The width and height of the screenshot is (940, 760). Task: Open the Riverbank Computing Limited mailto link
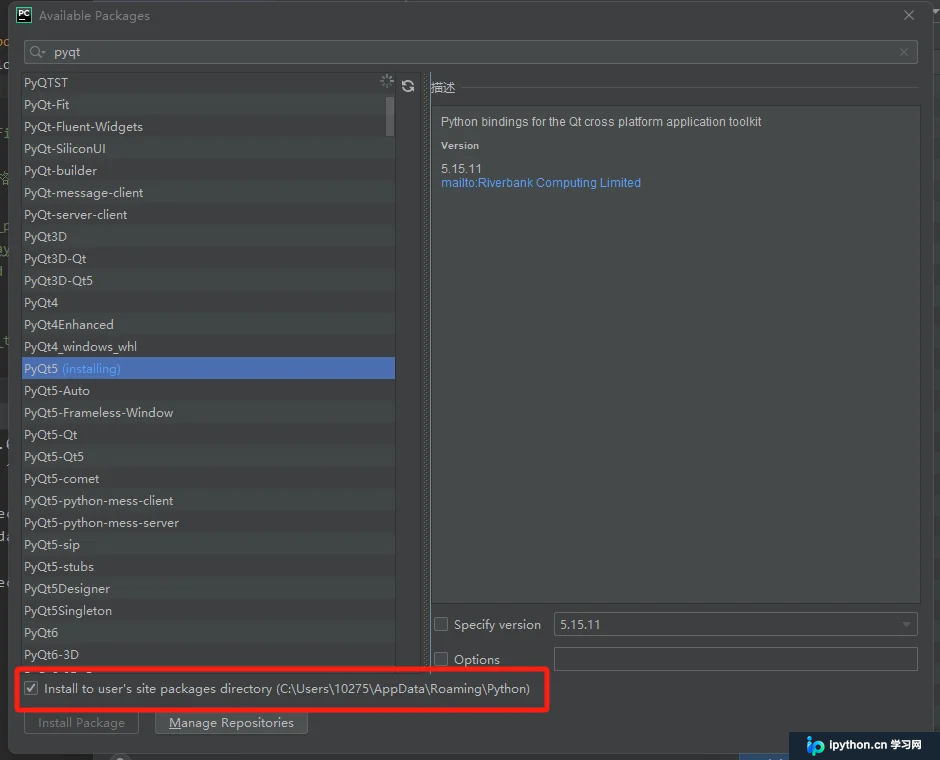(x=541, y=183)
